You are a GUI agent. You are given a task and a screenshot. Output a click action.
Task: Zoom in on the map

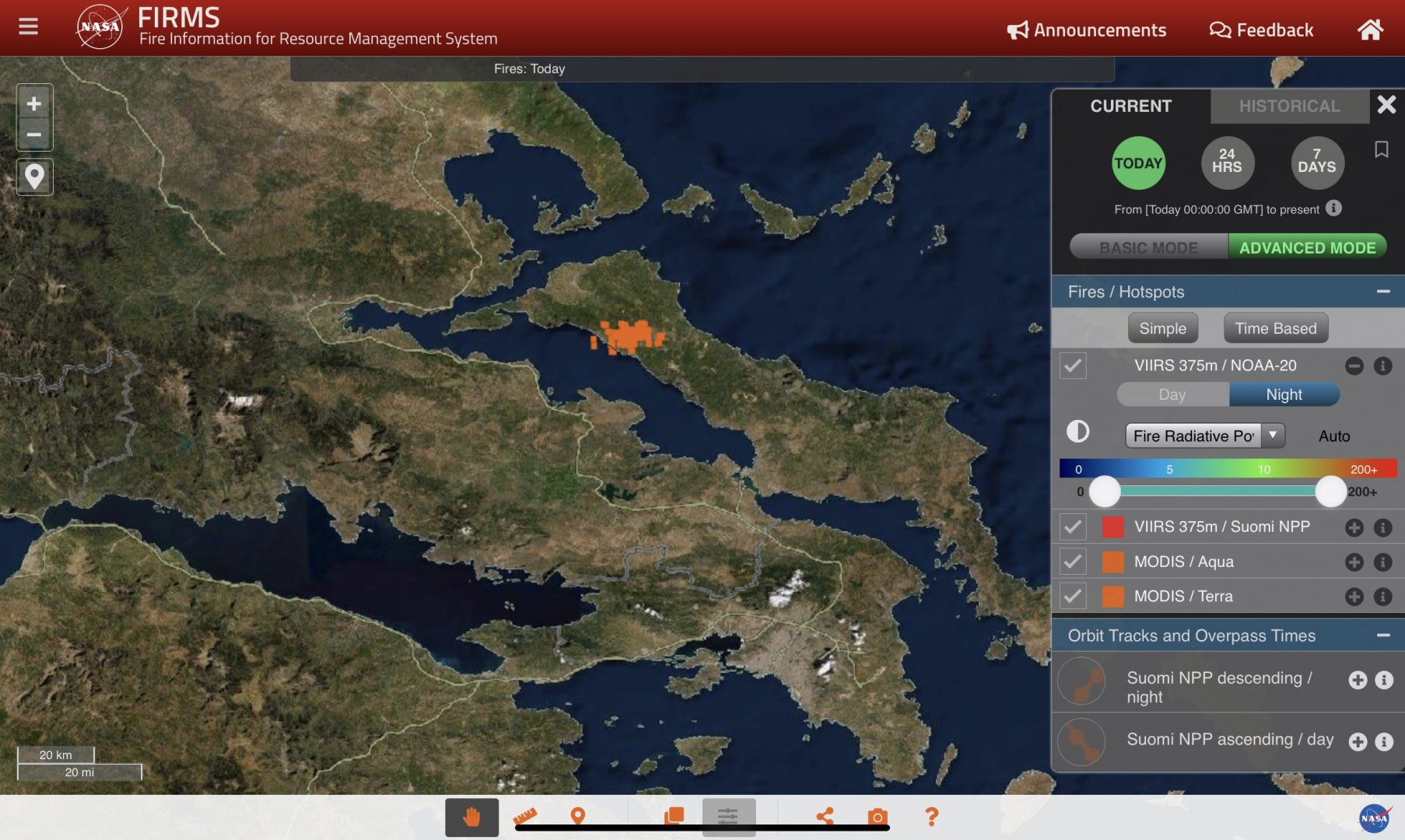click(x=34, y=103)
